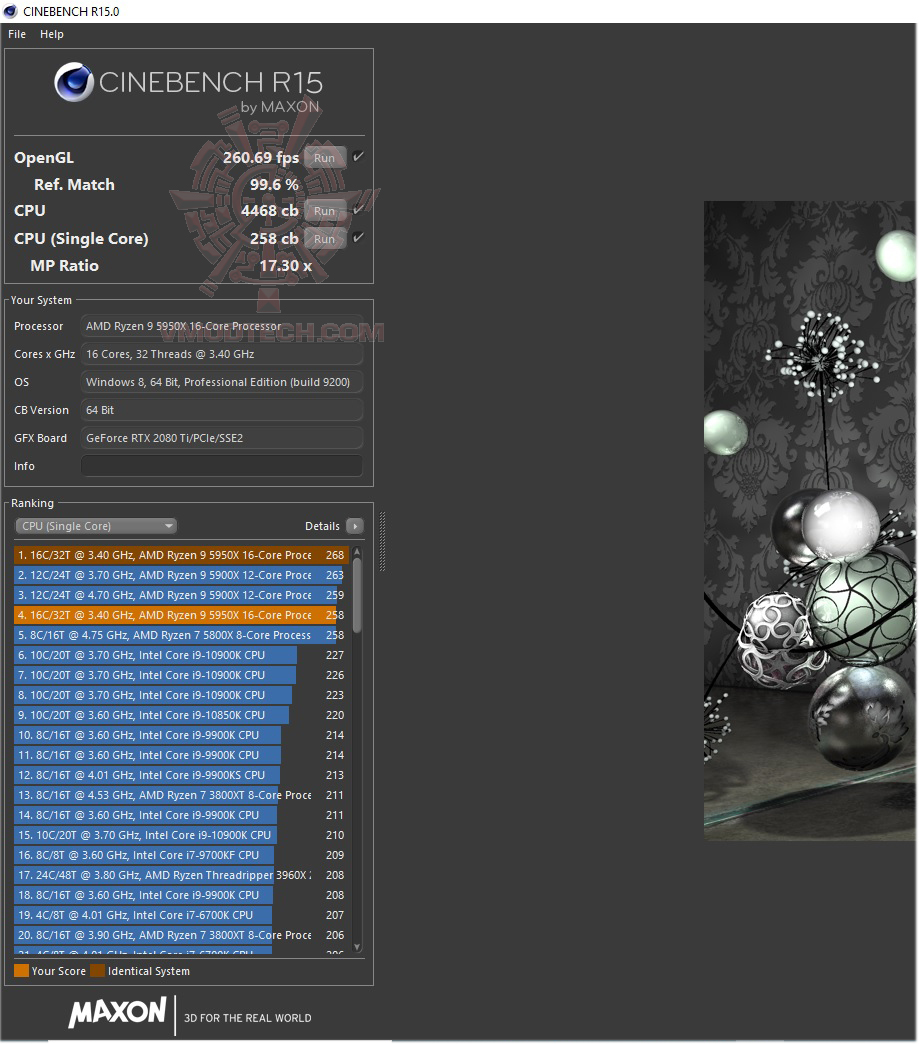Select ranking row 15 i9-10900K 210

pos(181,835)
